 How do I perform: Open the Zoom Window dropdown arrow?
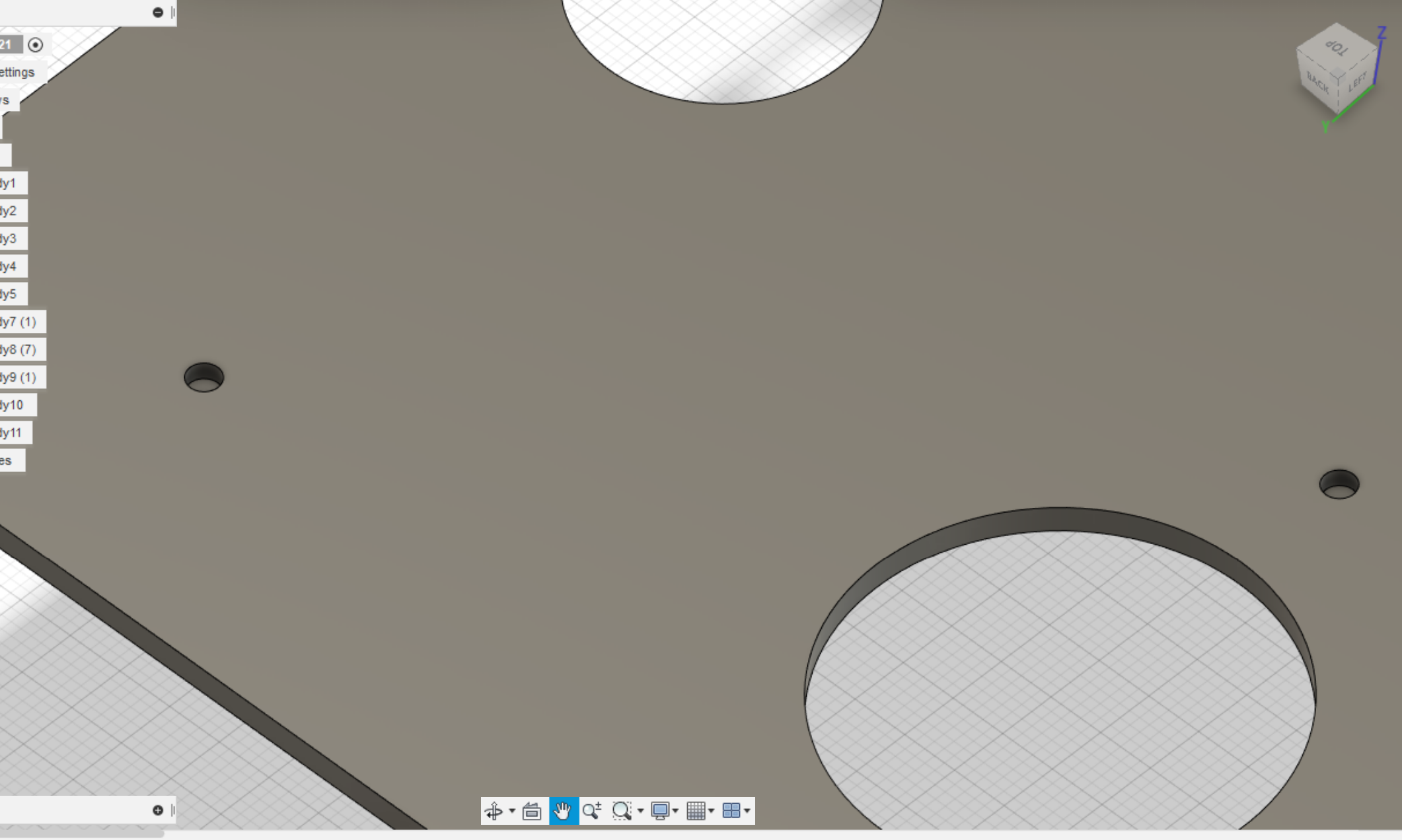coord(640,811)
